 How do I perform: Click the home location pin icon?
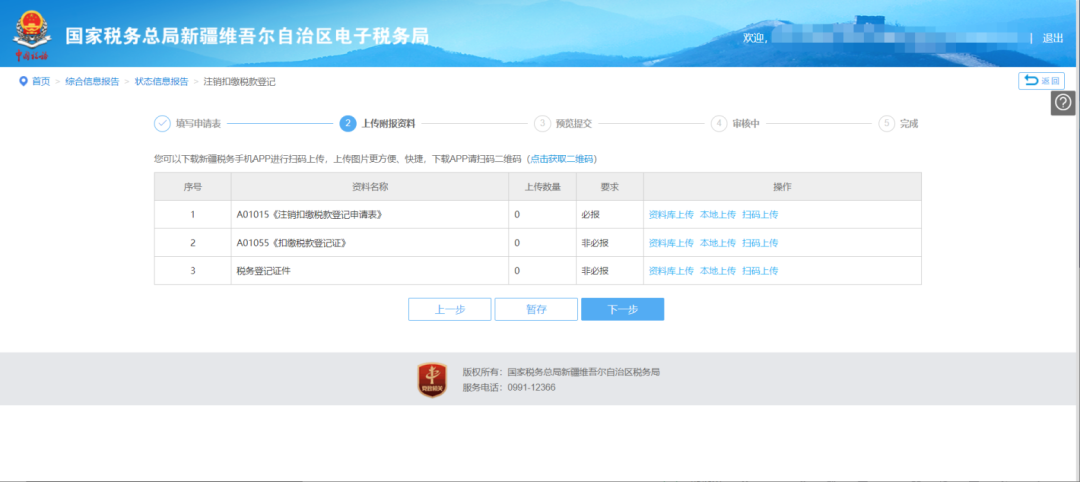(23, 81)
